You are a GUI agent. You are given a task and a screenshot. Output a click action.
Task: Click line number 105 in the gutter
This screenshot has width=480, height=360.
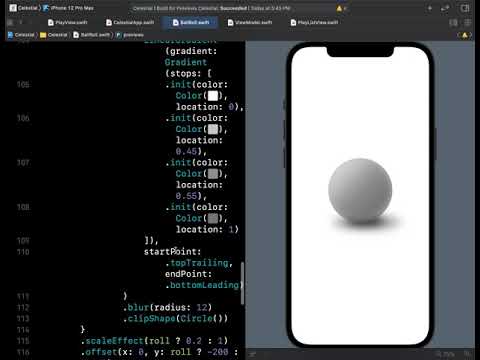point(23,85)
